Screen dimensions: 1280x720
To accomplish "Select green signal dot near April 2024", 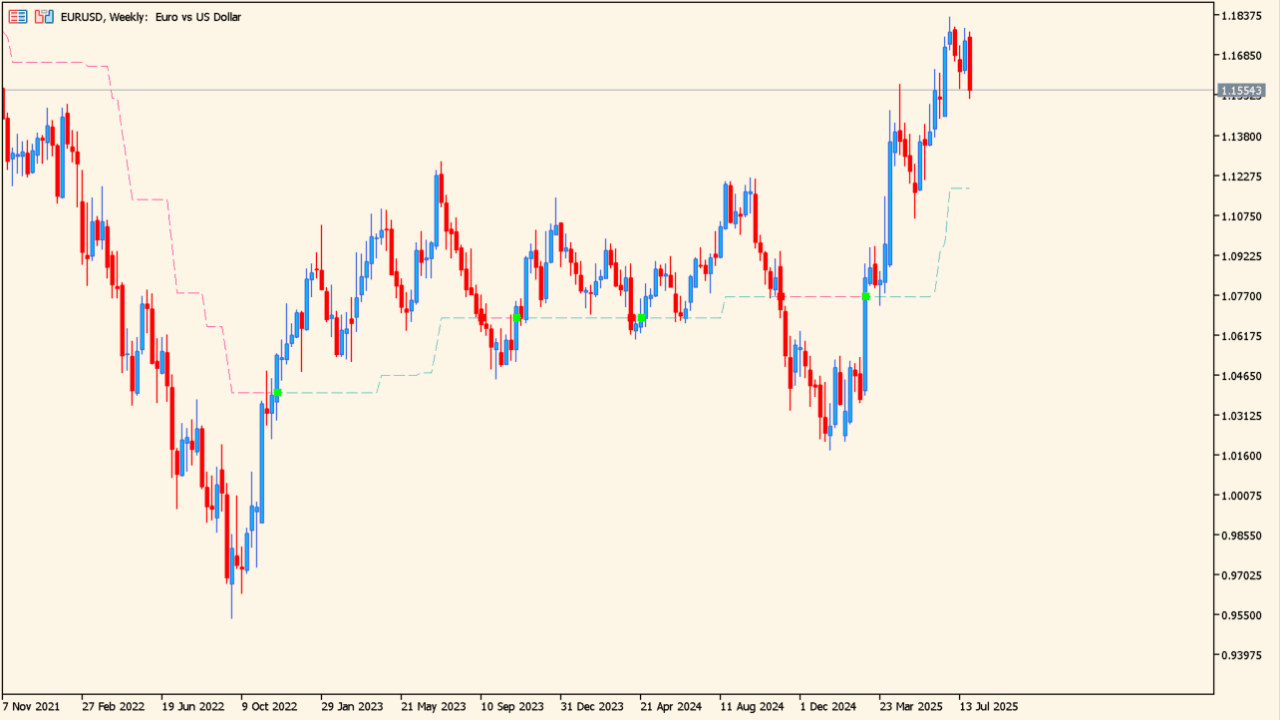I will [x=642, y=318].
